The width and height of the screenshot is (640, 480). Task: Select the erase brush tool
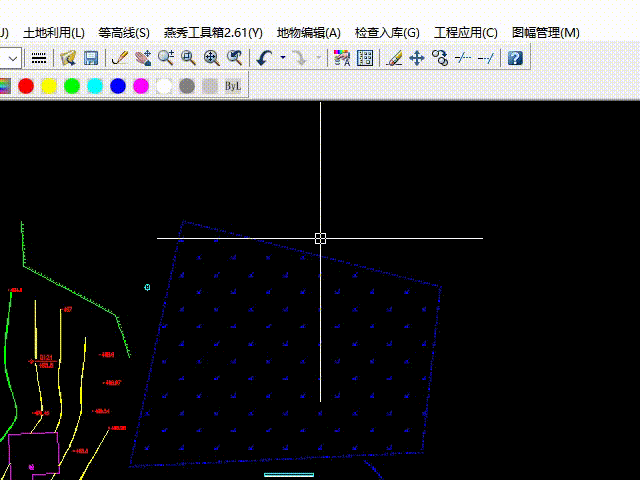[394, 58]
